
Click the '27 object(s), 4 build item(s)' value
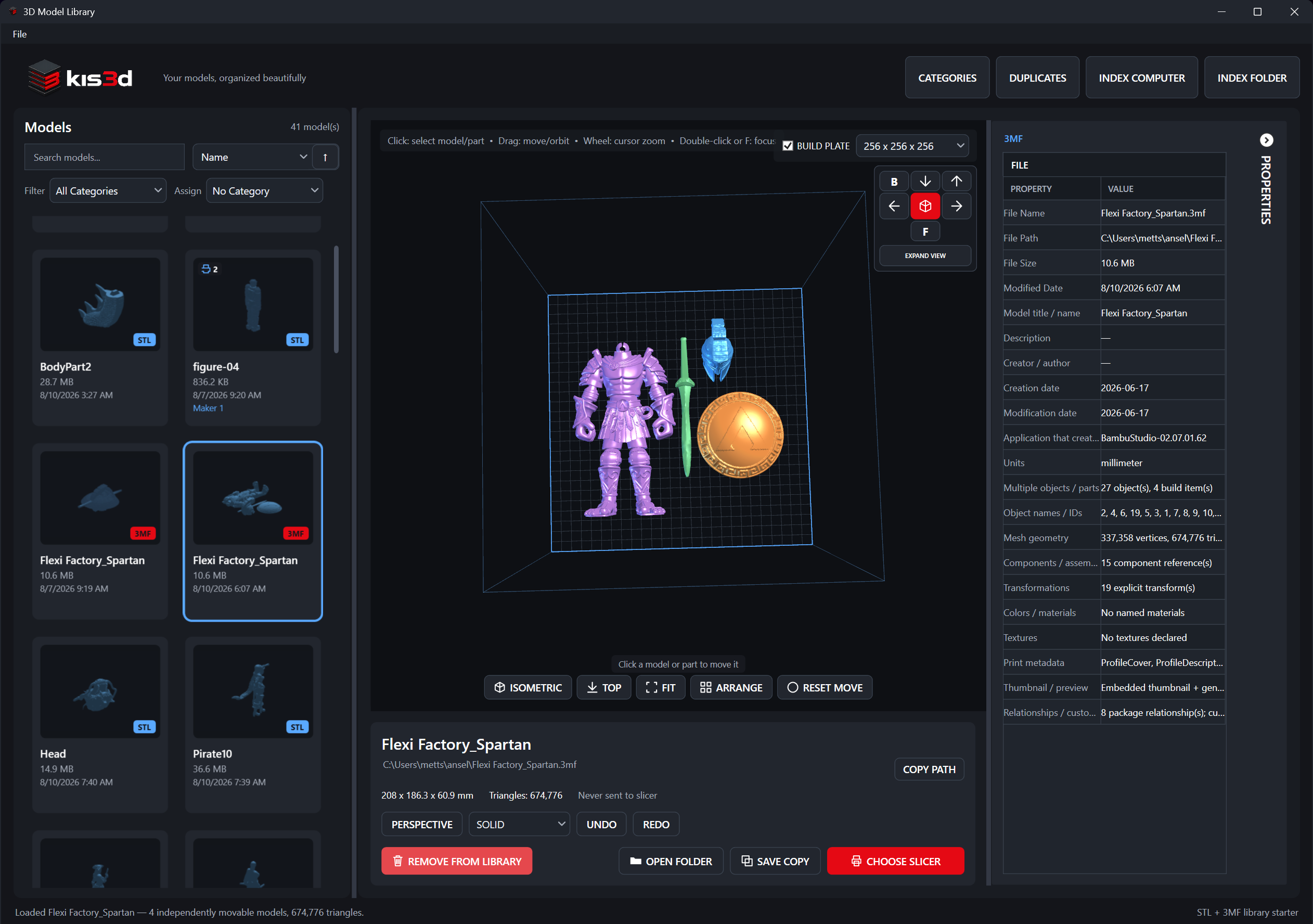click(x=1156, y=487)
